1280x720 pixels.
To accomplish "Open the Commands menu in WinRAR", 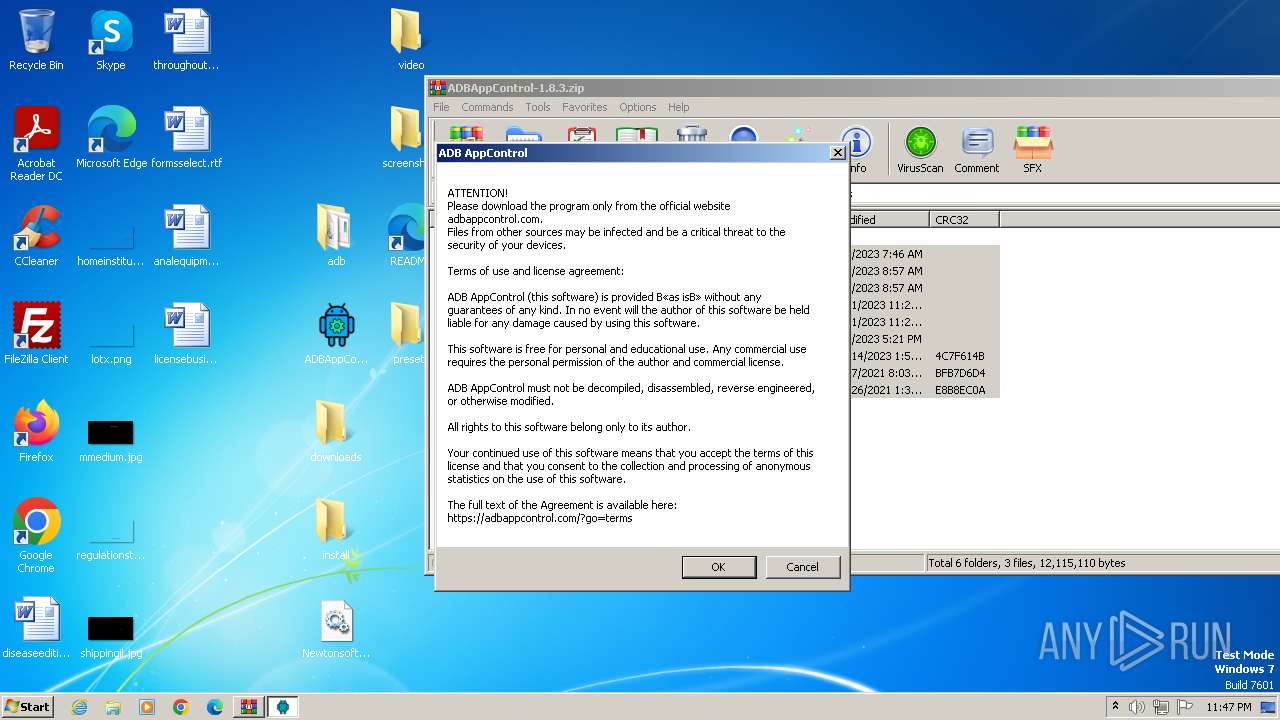I will tap(487, 107).
